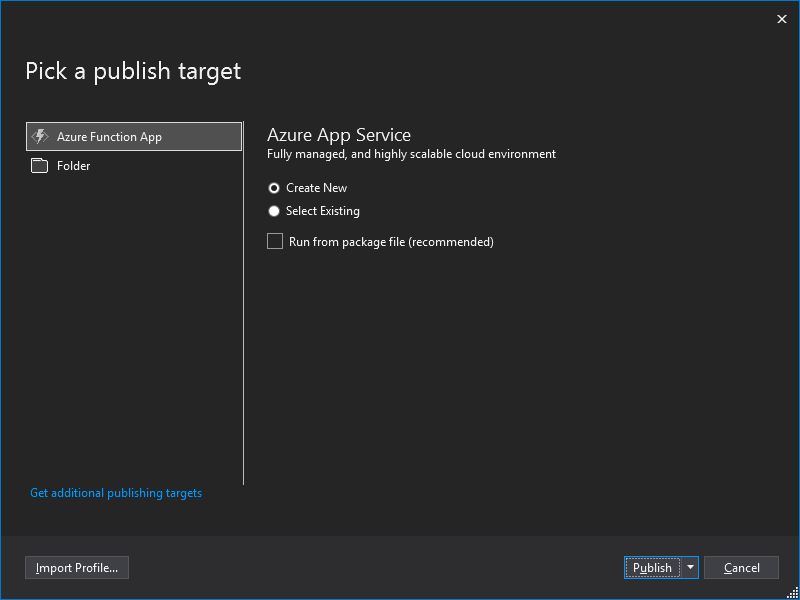Click the Cancel button
The image size is (800, 600).
pos(741,567)
